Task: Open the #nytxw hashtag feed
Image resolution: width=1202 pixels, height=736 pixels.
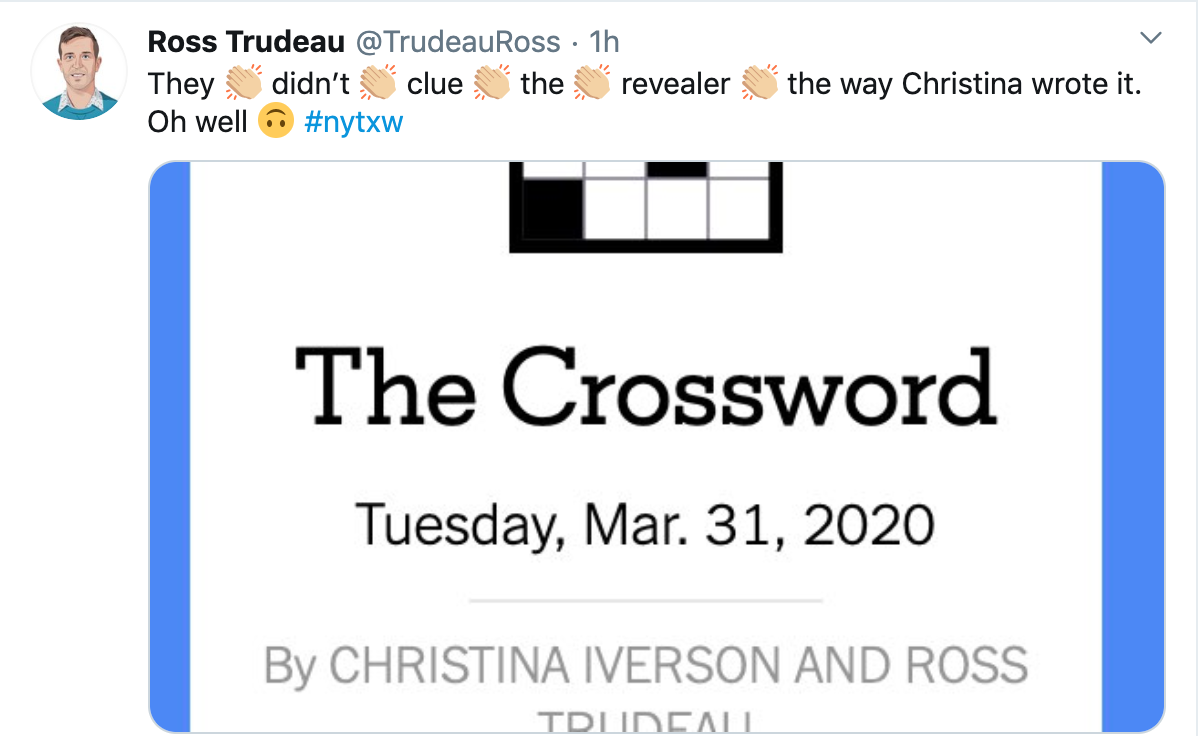Action: tap(352, 122)
